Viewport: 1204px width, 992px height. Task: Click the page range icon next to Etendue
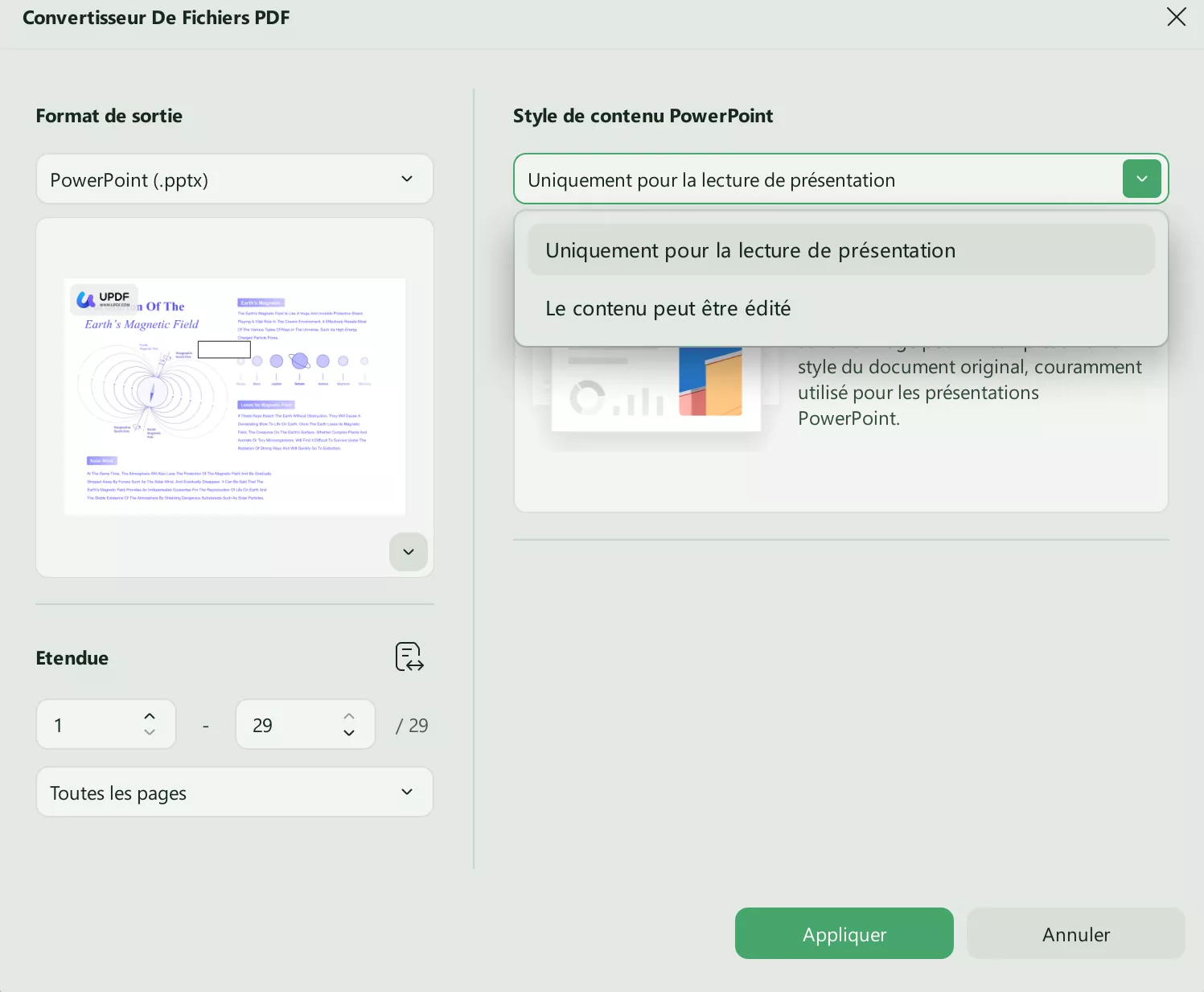pos(409,657)
